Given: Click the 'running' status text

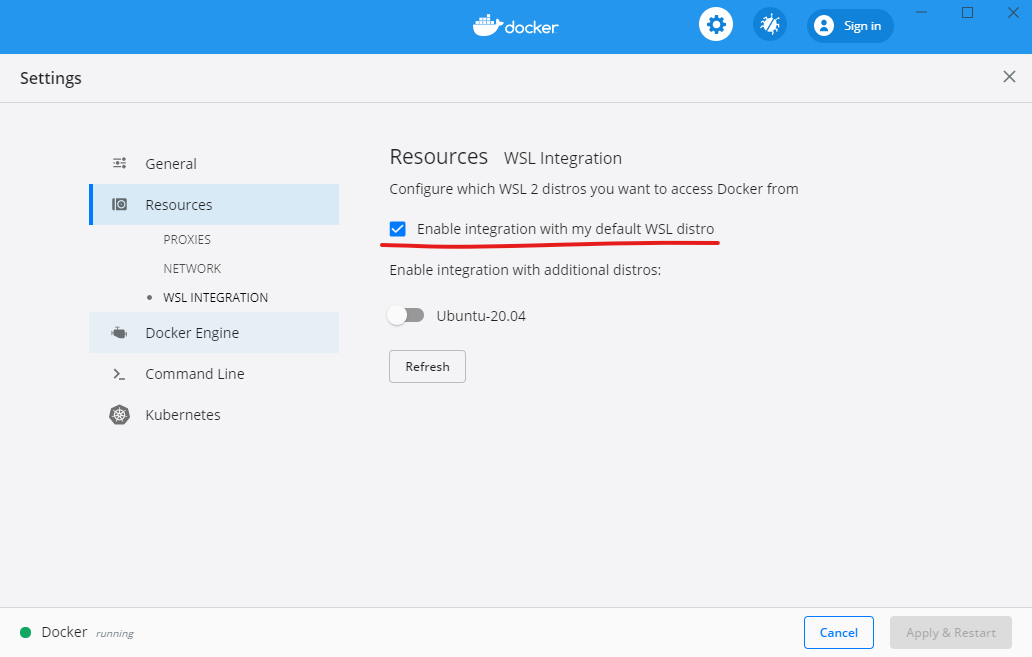Looking at the screenshot, I should 115,633.
